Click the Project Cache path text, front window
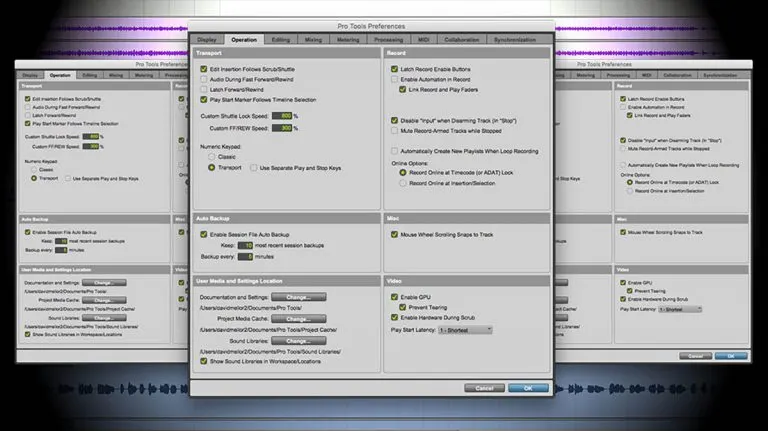The height and width of the screenshot is (431, 768). [x=268, y=330]
